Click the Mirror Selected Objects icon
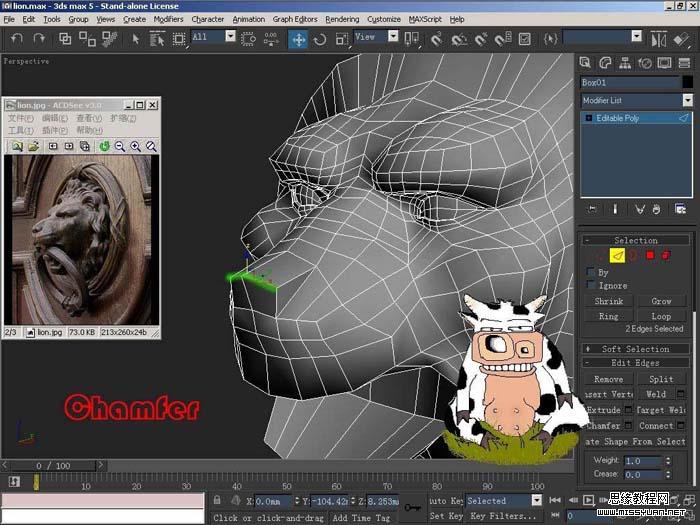Viewport: 700px width, 525px height. 658,39
